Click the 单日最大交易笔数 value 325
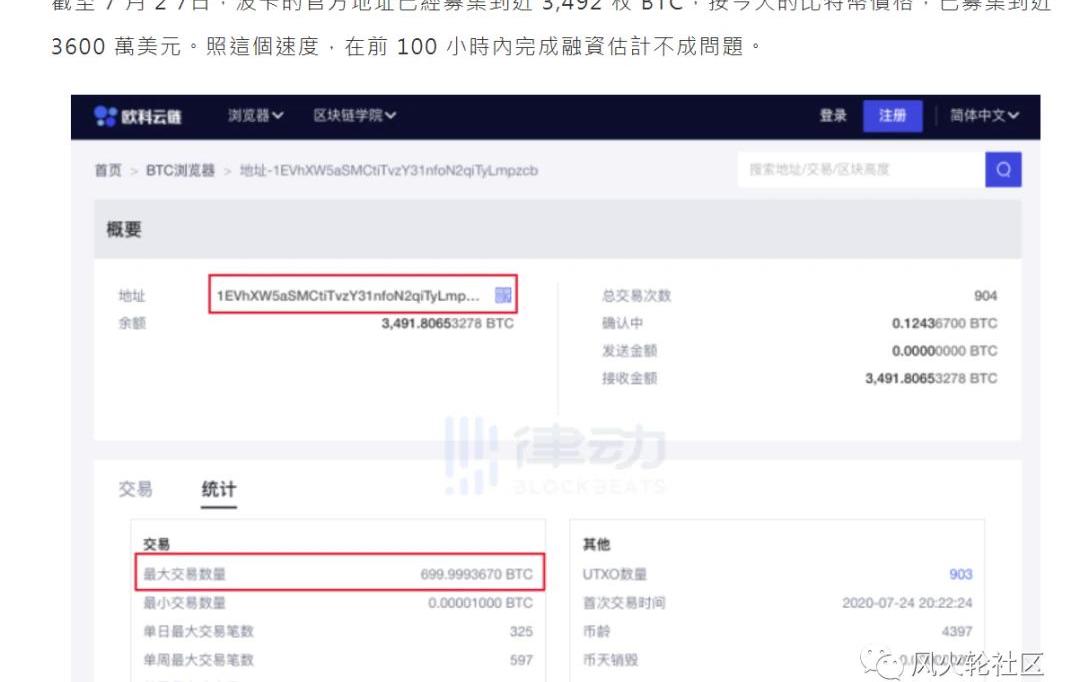The height and width of the screenshot is (682, 1080). click(521, 632)
